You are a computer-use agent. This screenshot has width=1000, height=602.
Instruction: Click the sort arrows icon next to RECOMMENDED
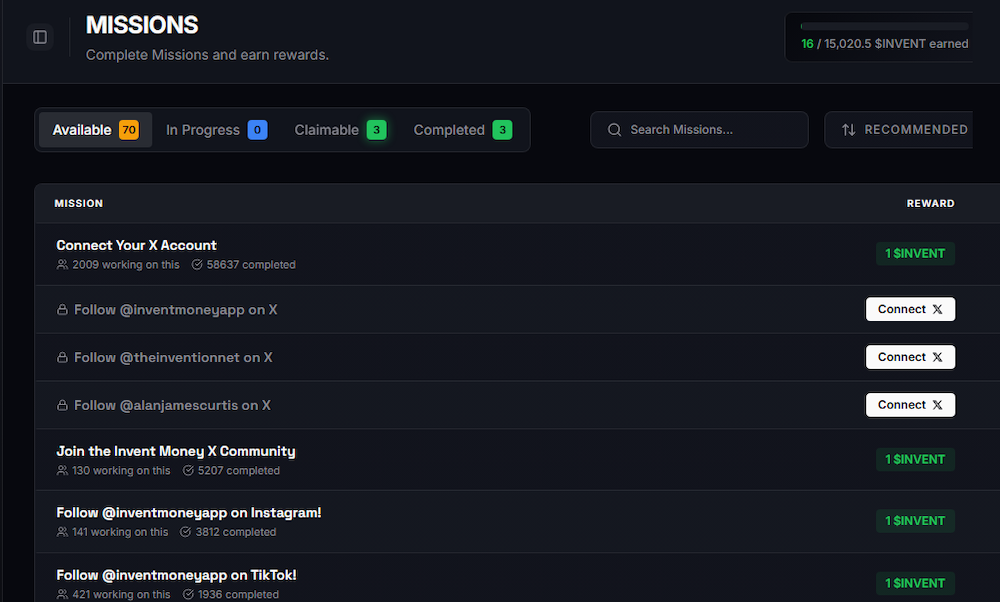tap(851, 129)
